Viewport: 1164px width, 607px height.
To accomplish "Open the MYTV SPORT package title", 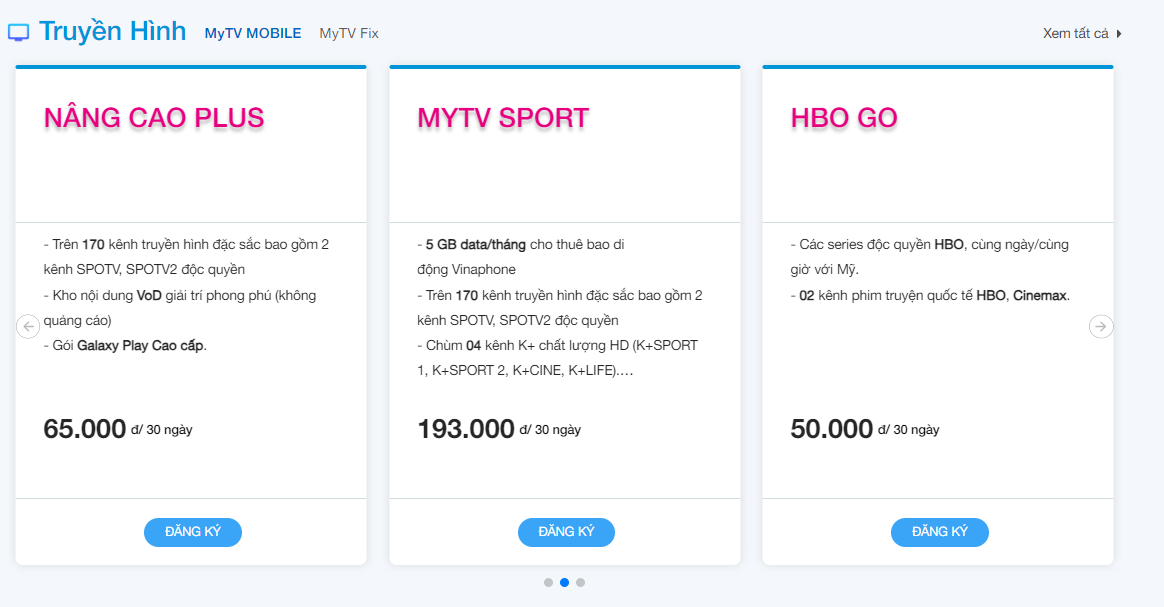I will pos(503,118).
